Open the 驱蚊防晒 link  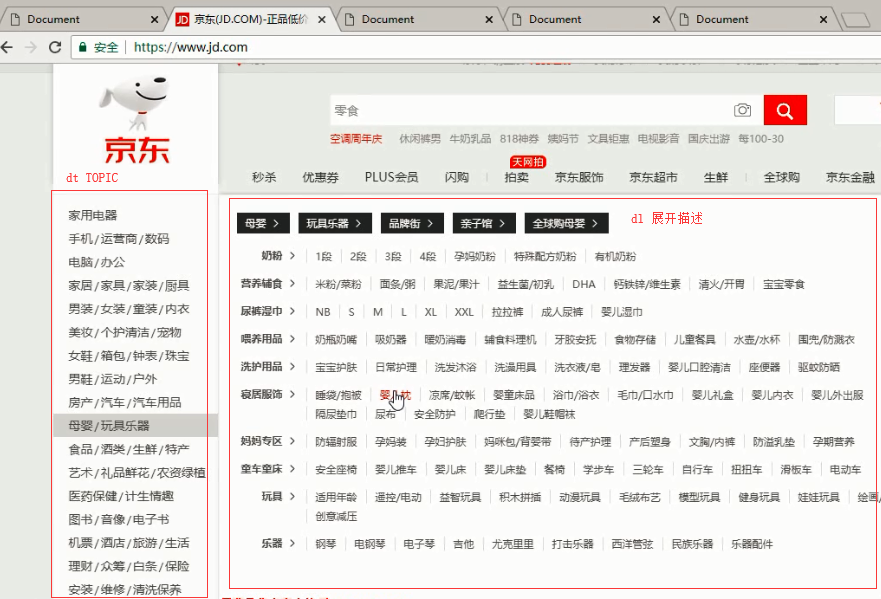819,367
